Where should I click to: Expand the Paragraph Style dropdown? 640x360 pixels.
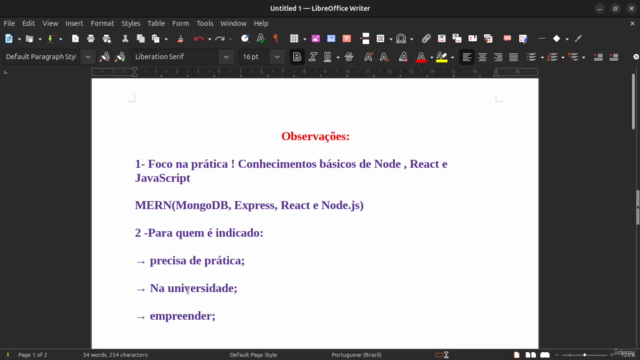(88, 57)
